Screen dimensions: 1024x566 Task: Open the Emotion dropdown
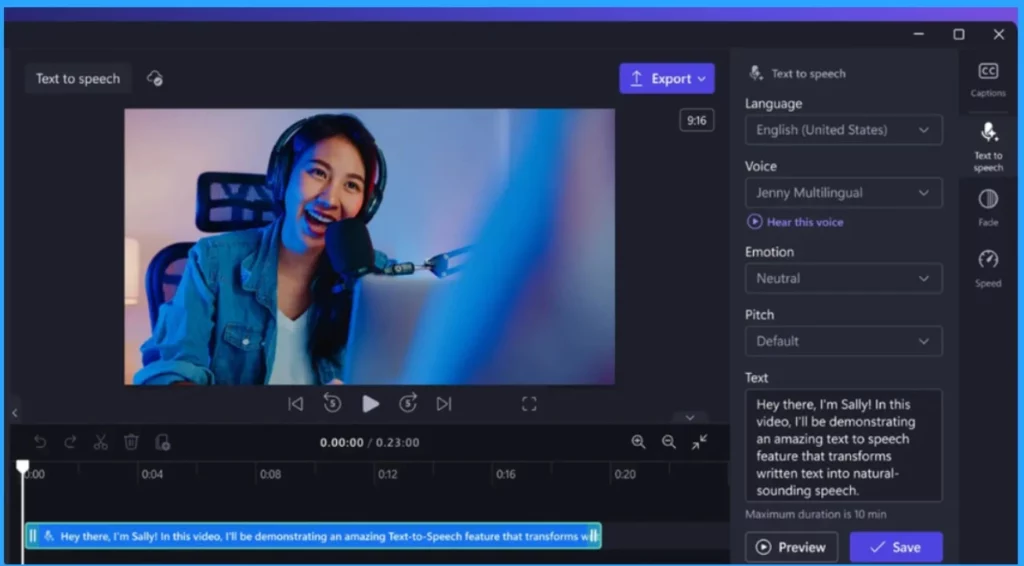843,278
